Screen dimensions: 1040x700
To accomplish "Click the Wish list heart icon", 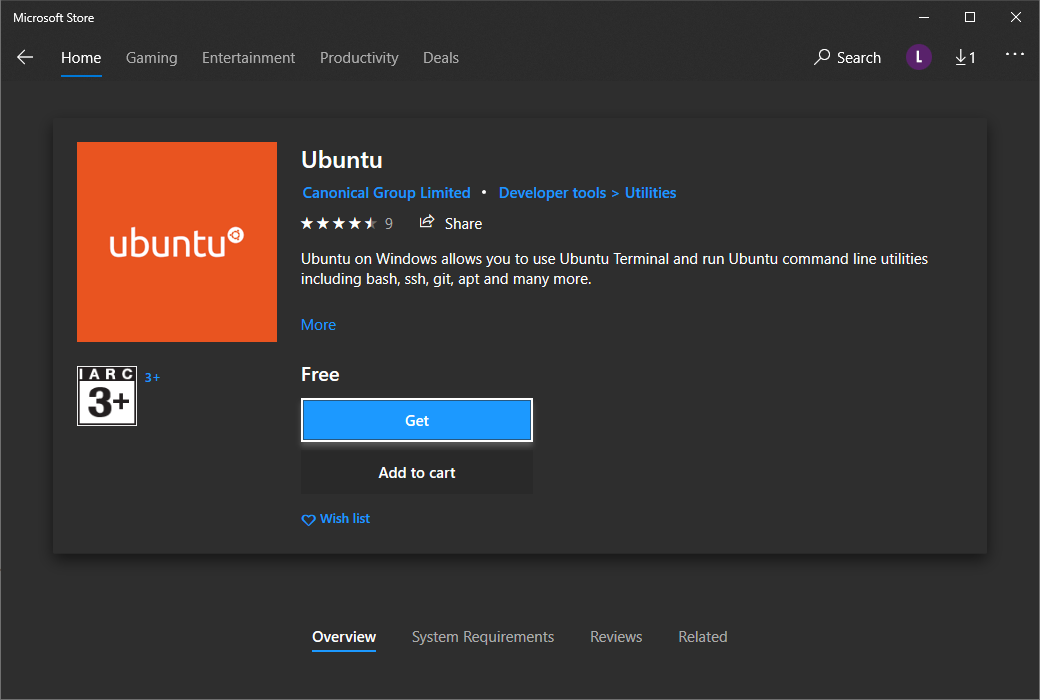I will click(x=308, y=520).
